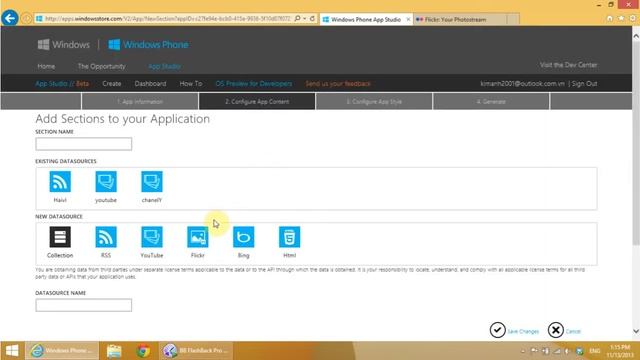640x360 pixels.
Task: Click the Windows Phone logo
Action: click(148, 44)
